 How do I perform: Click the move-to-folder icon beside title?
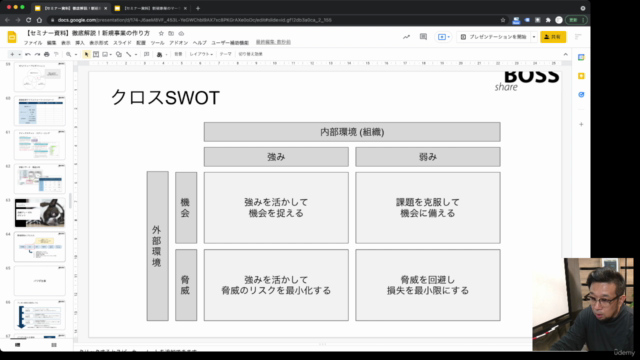pyautogui.click(x=171, y=33)
